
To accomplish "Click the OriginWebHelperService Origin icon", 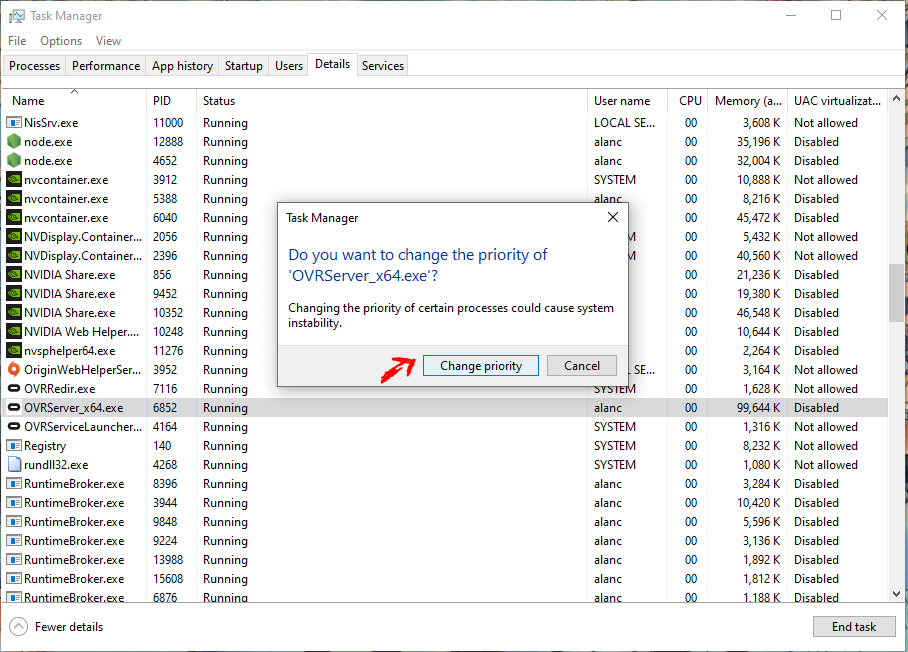I will point(14,369).
